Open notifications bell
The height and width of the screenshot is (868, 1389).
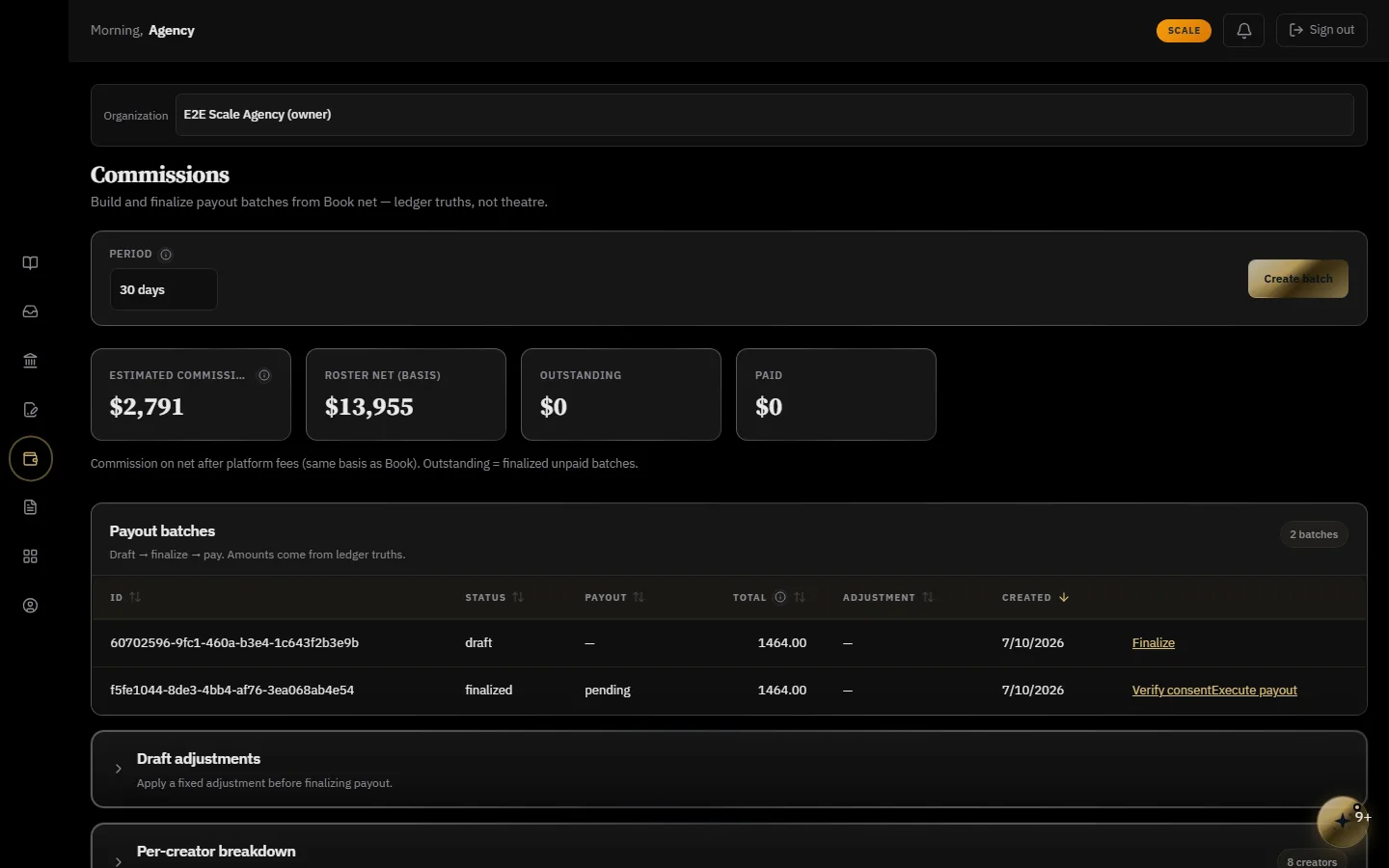click(1243, 30)
